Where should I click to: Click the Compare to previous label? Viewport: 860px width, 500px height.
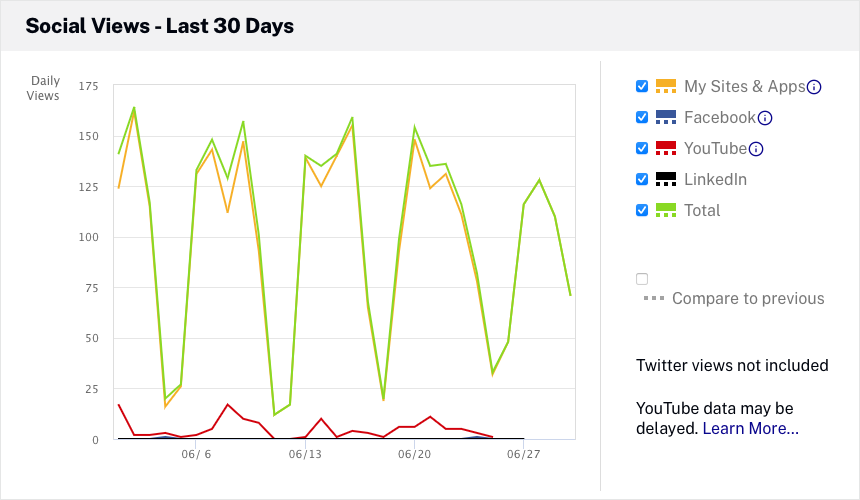(747, 298)
